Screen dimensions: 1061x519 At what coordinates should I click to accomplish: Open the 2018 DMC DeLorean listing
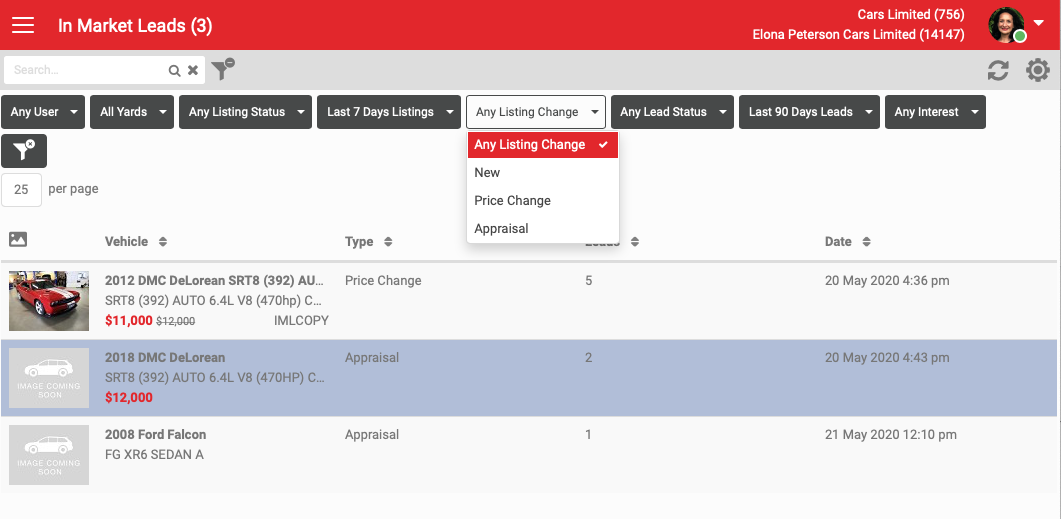coord(165,357)
